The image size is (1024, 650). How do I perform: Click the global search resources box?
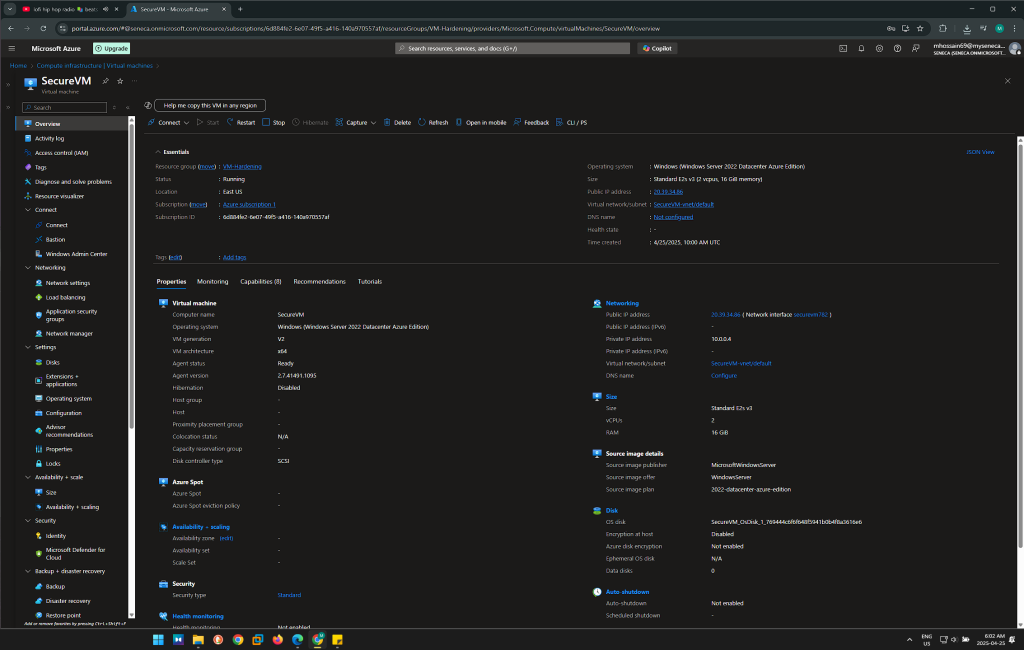point(513,48)
